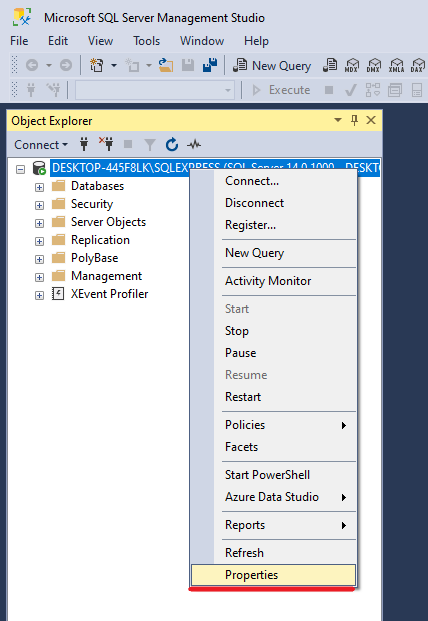Toggle auto-hide pin on Object Explorer

click(354, 120)
